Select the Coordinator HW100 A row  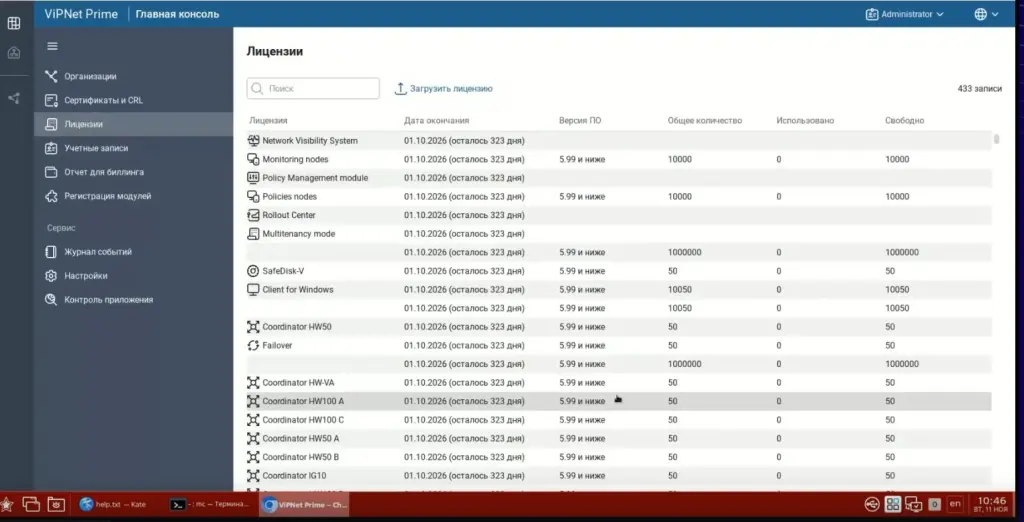pos(618,401)
